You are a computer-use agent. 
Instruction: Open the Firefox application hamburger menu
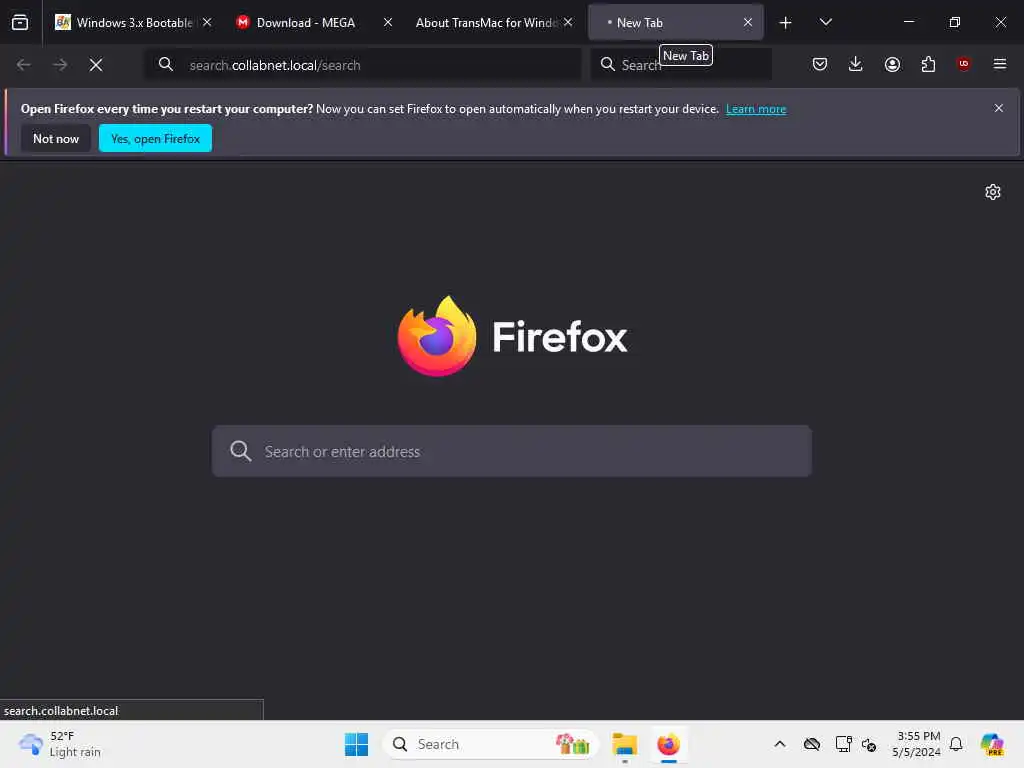pyautogui.click(x=999, y=64)
